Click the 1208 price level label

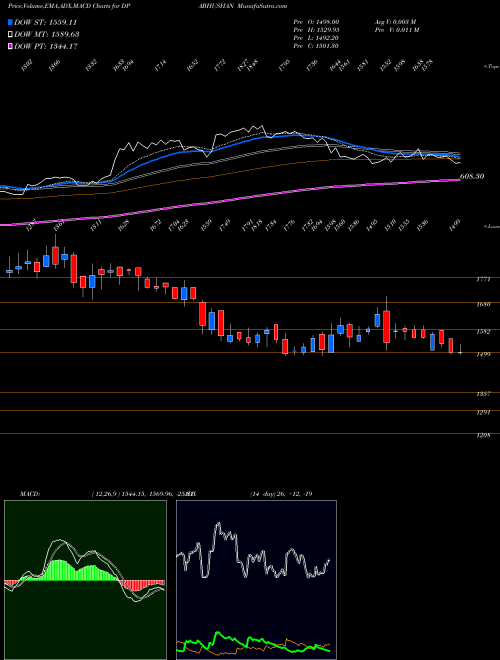pyautogui.click(x=482, y=435)
